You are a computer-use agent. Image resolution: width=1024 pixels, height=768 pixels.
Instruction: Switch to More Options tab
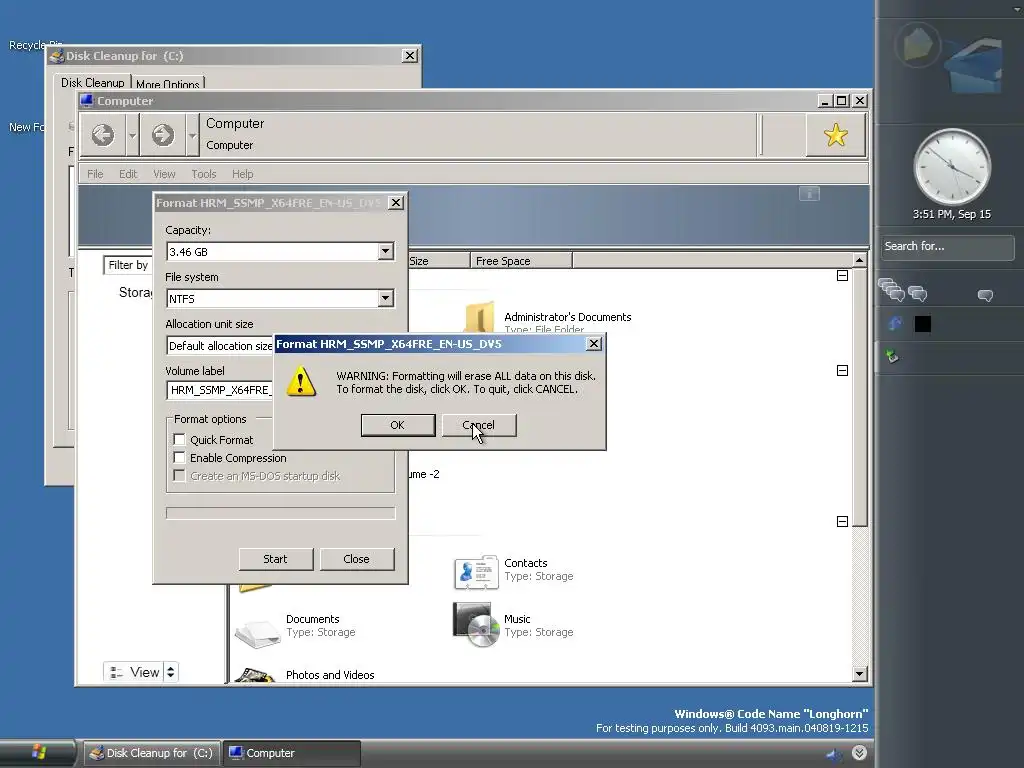168,84
